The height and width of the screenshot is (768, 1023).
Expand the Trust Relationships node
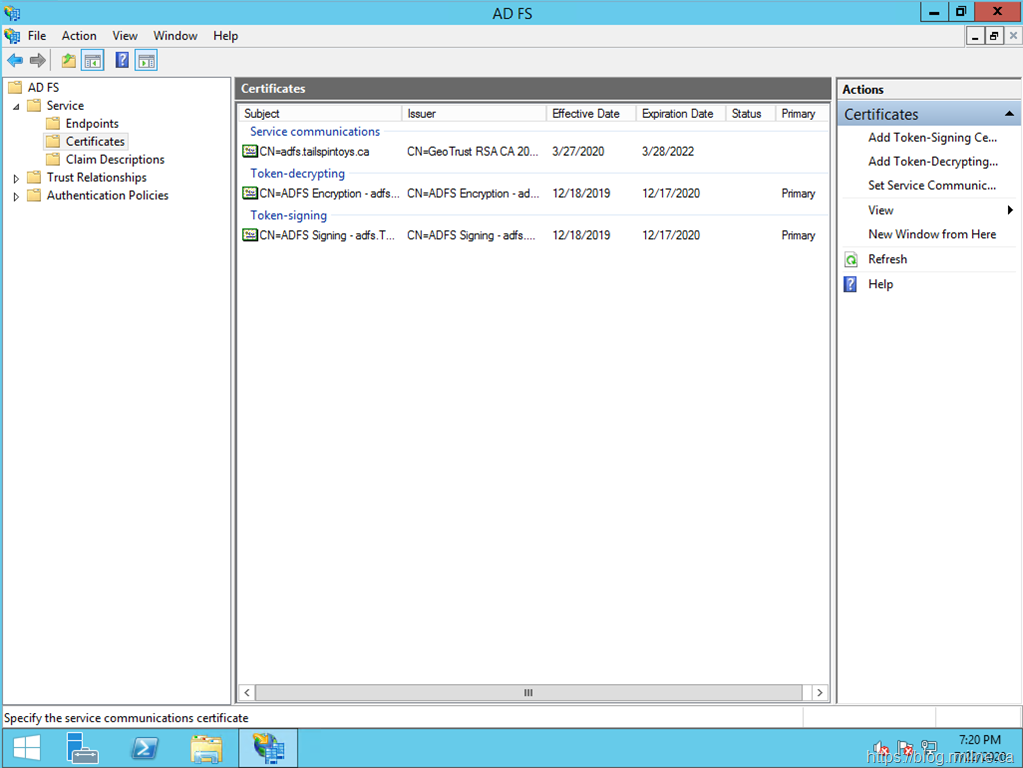click(x=16, y=178)
